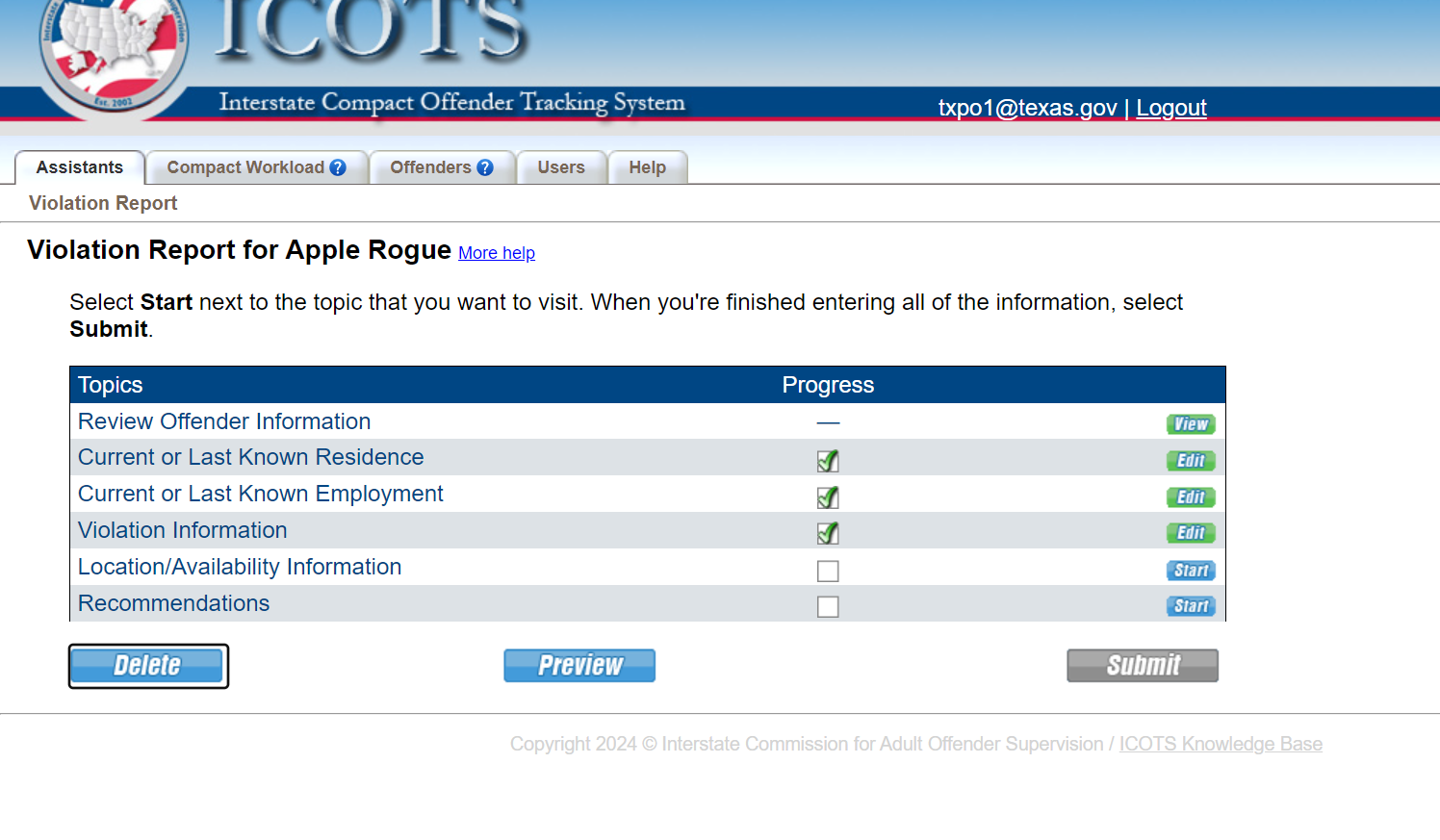
Task: Switch to the Assistants tab
Action: [80, 167]
